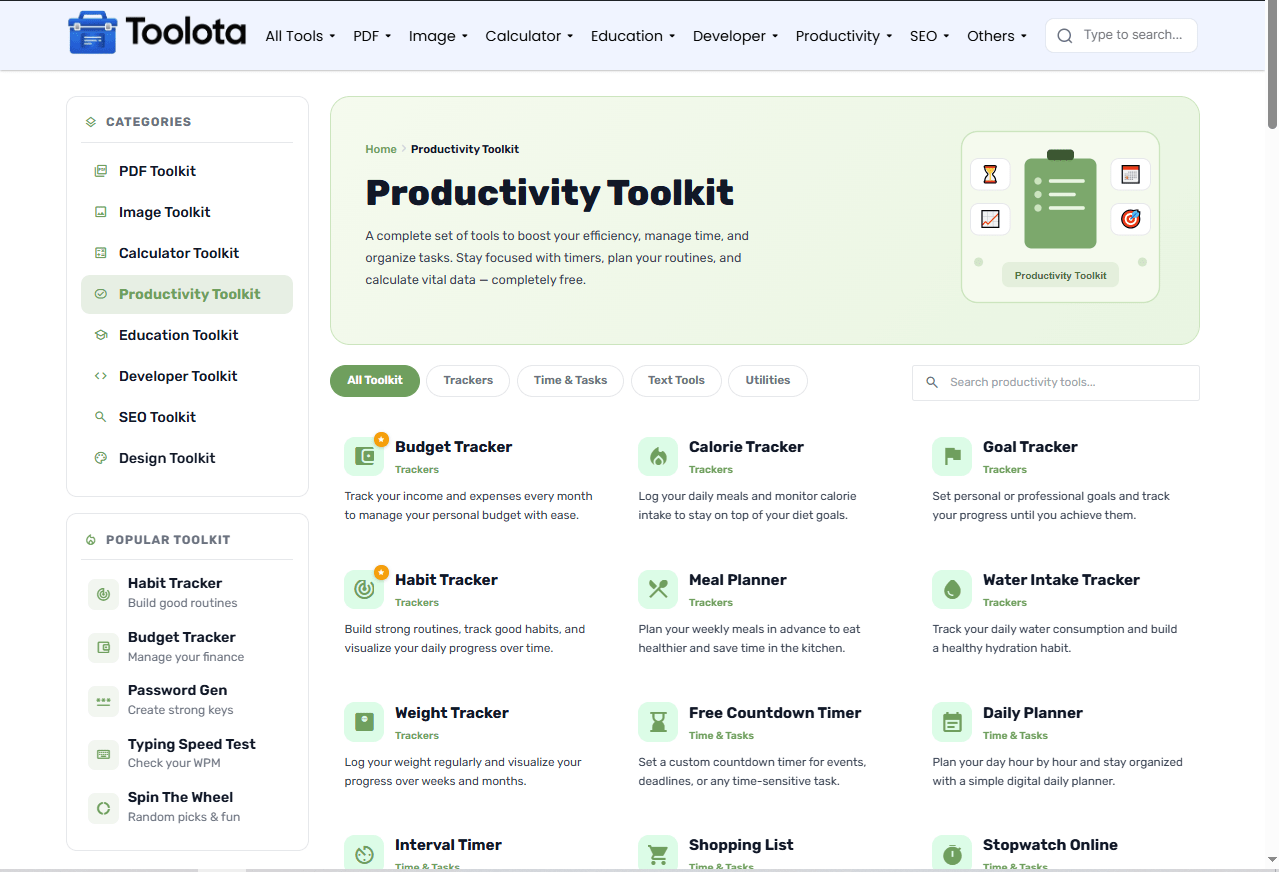
Task: Switch to the Time & Tasks filter
Action: [x=570, y=380]
